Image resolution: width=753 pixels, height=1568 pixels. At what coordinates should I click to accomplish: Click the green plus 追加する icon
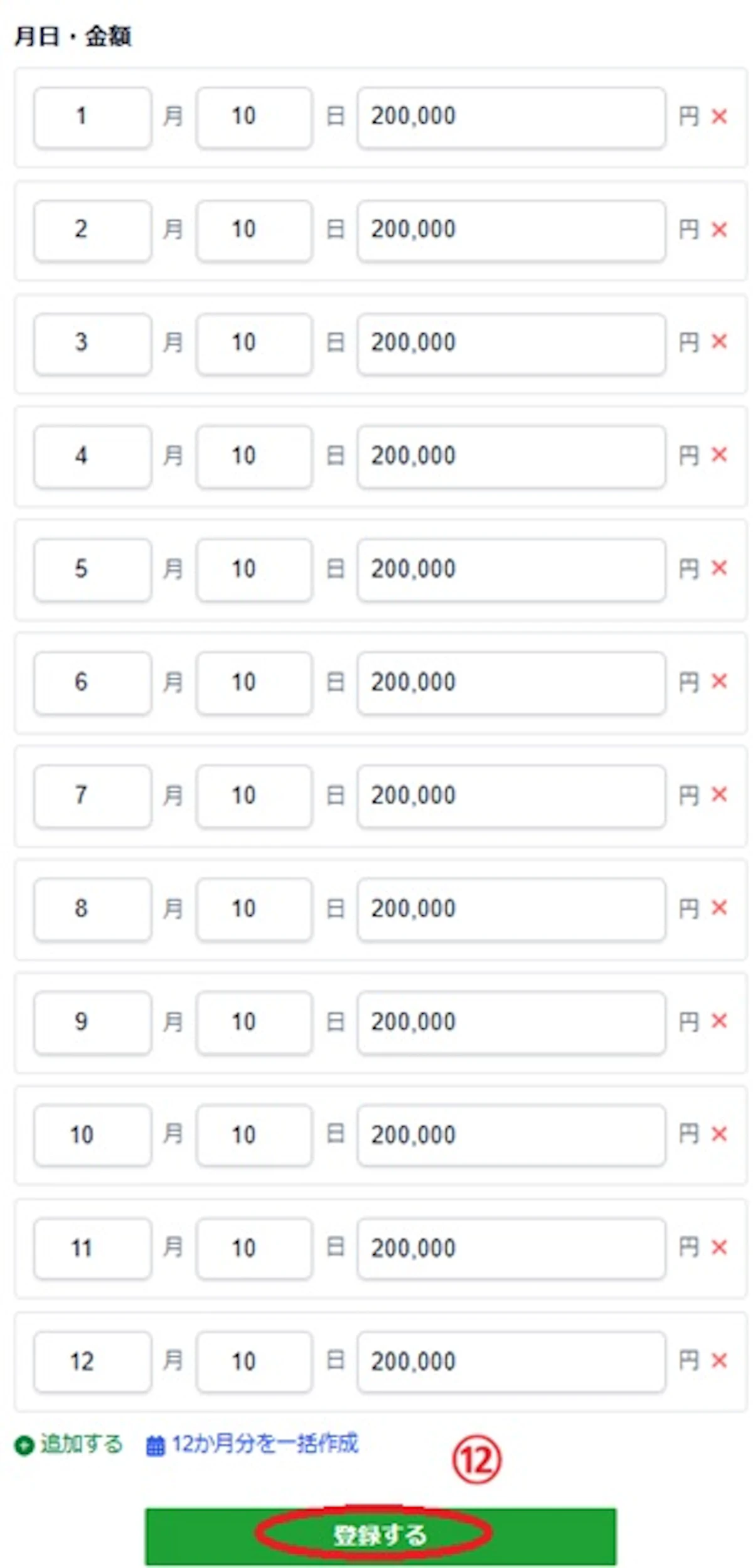tap(24, 1446)
